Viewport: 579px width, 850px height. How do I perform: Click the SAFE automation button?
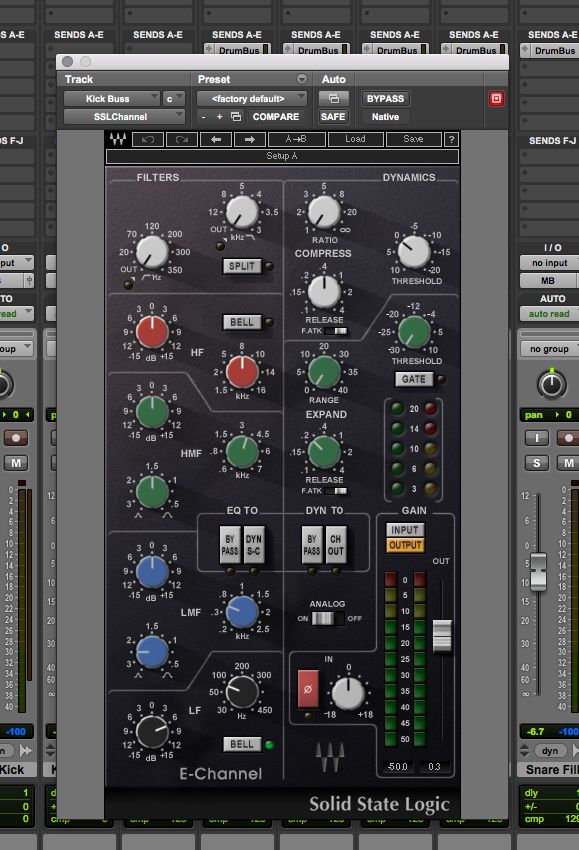tap(333, 117)
